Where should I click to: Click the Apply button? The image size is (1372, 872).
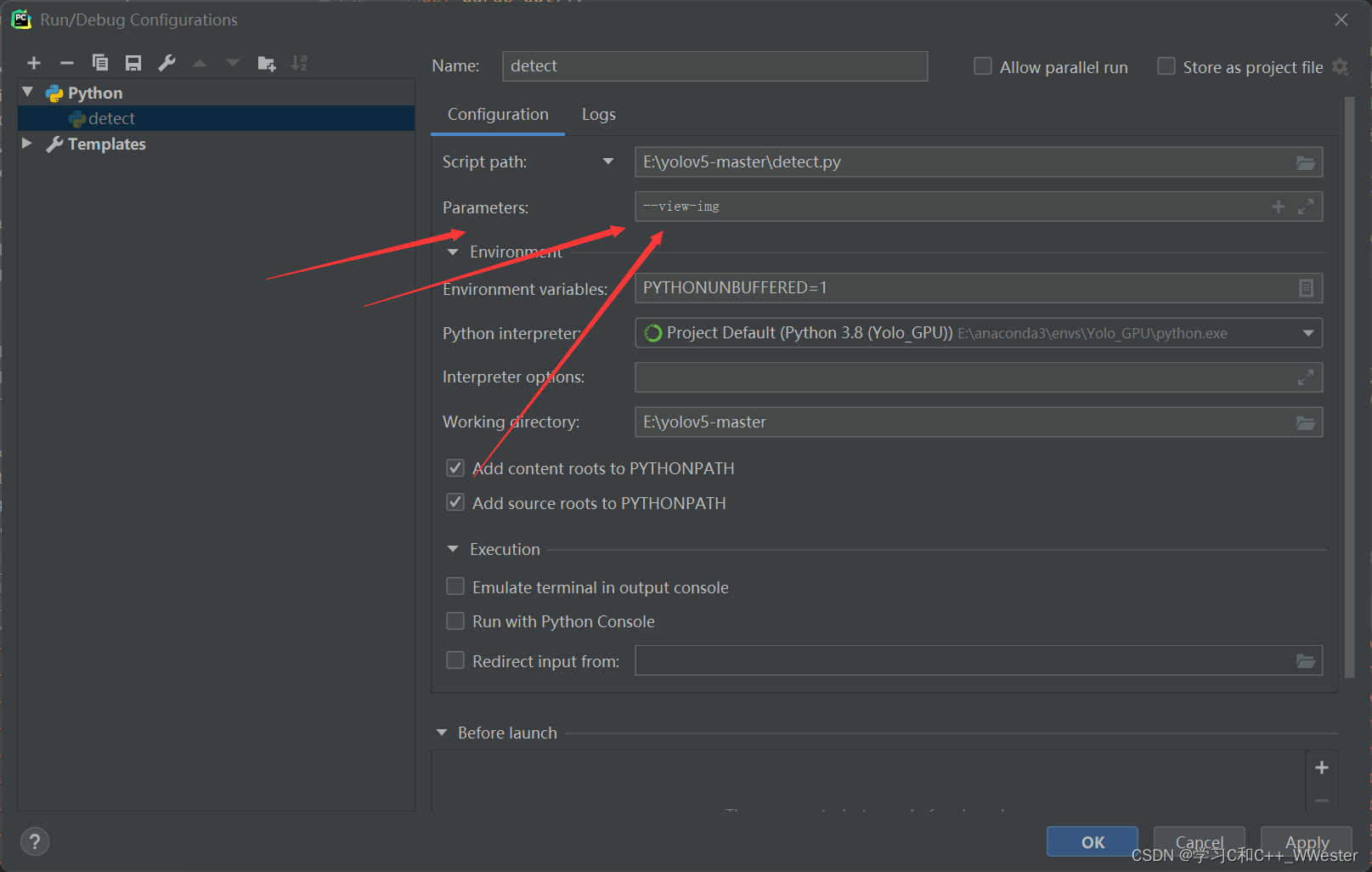point(1307,841)
